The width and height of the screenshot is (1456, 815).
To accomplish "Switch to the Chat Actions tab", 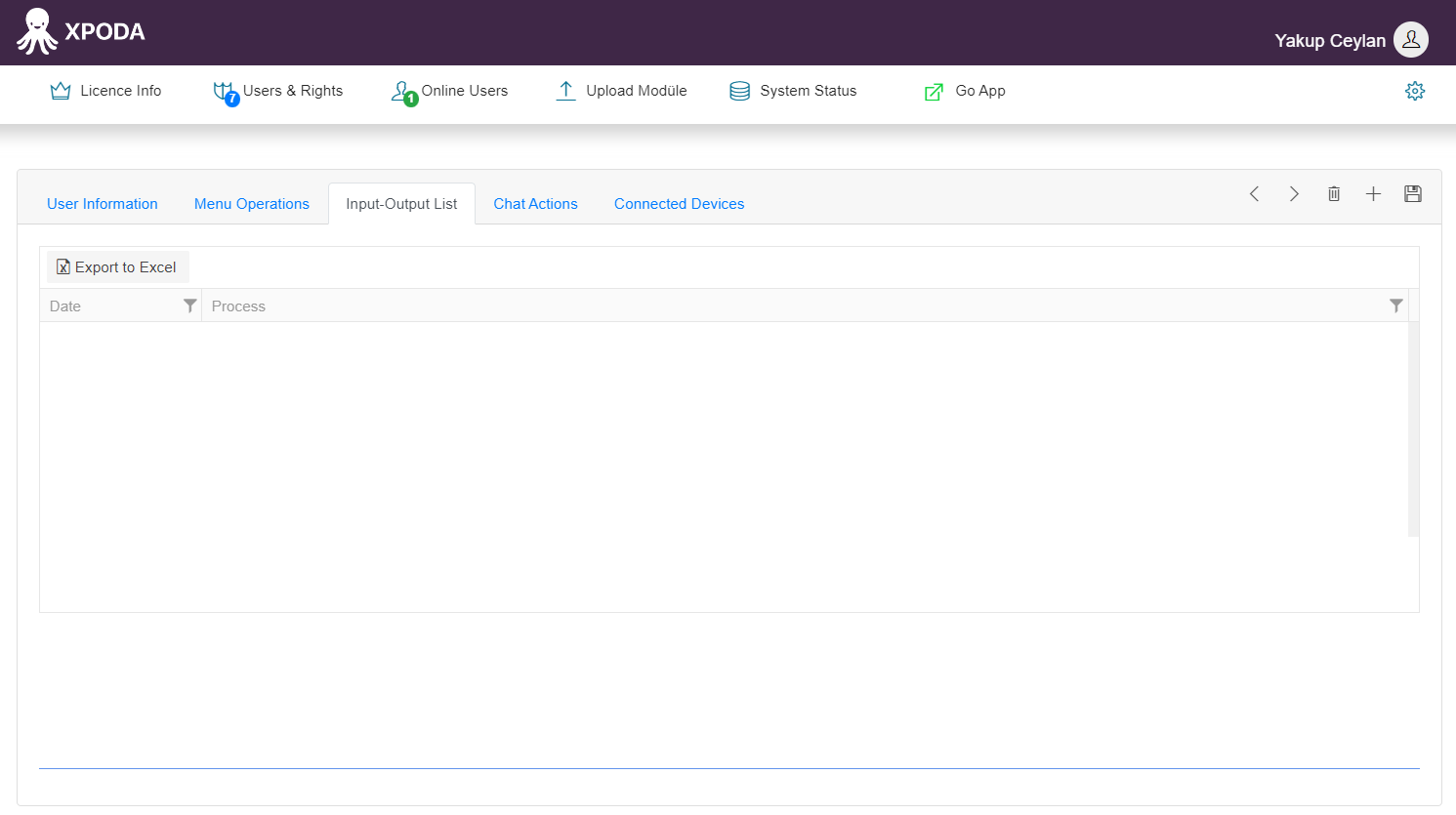I will [535, 204].
